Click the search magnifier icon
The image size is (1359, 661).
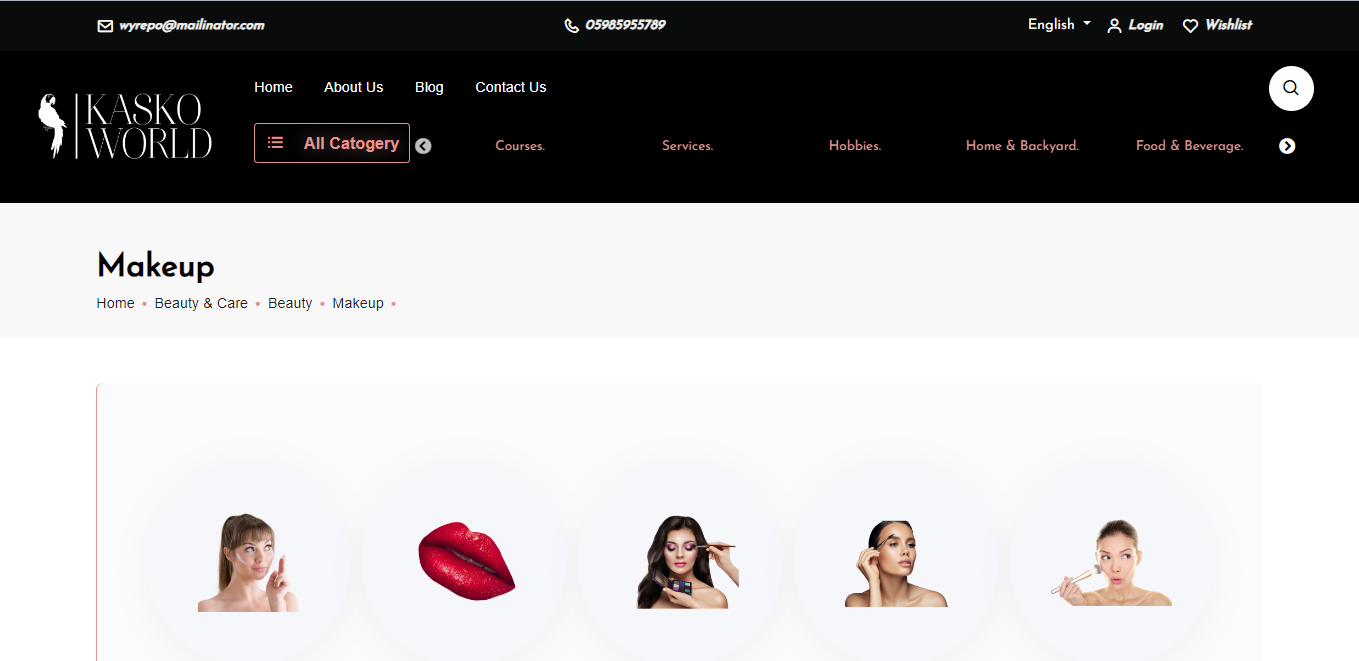1290,88
